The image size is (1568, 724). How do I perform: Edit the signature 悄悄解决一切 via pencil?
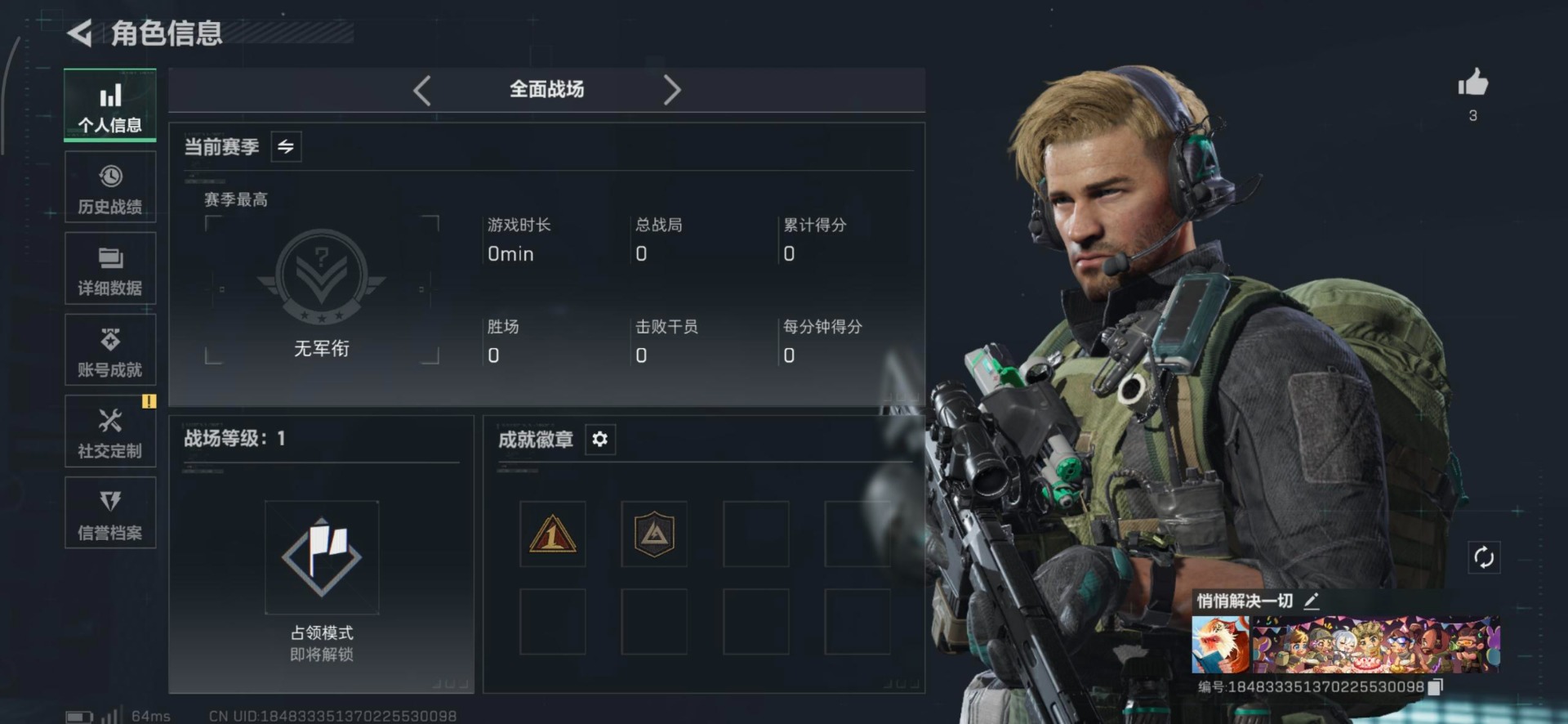pos(1312,601)
